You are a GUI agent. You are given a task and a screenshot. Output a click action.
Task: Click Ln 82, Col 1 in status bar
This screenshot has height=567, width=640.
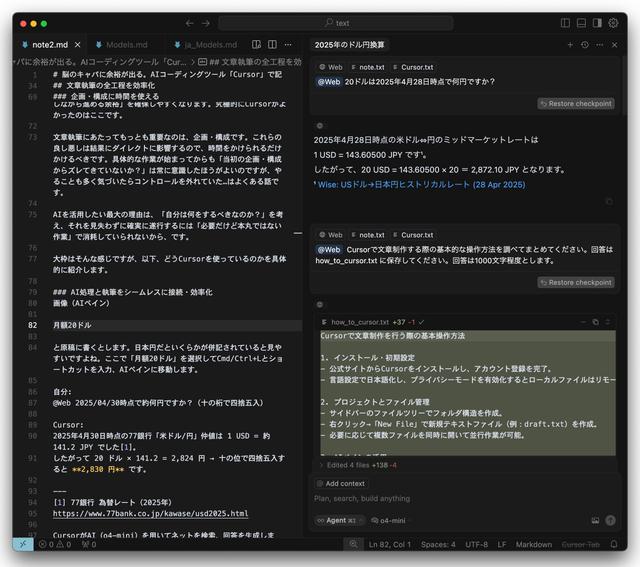390,545
